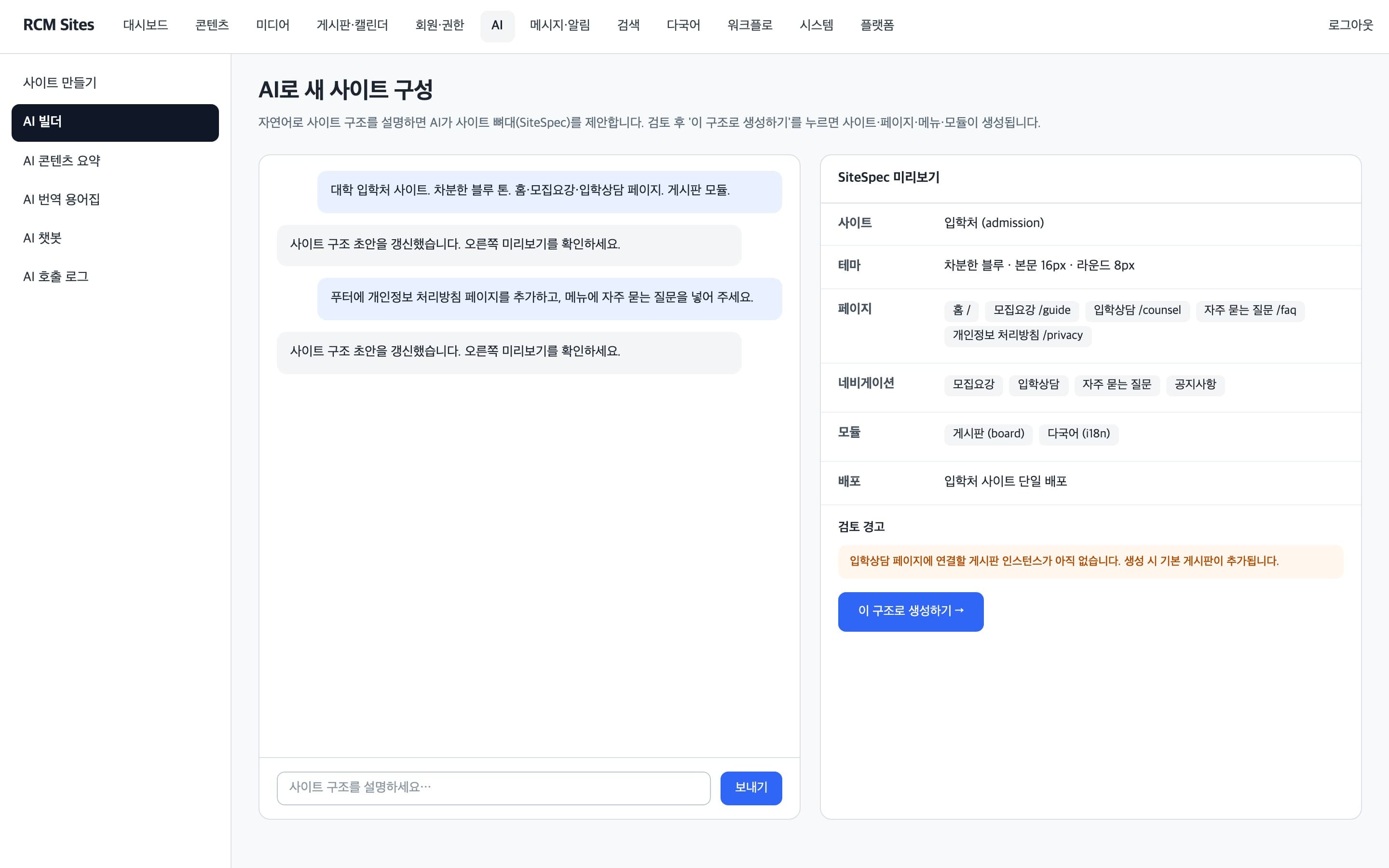Image resolution: width=1389 pixels, height=868 pixels.
Task: Open the 미디어 section
Action: point(272,25)
